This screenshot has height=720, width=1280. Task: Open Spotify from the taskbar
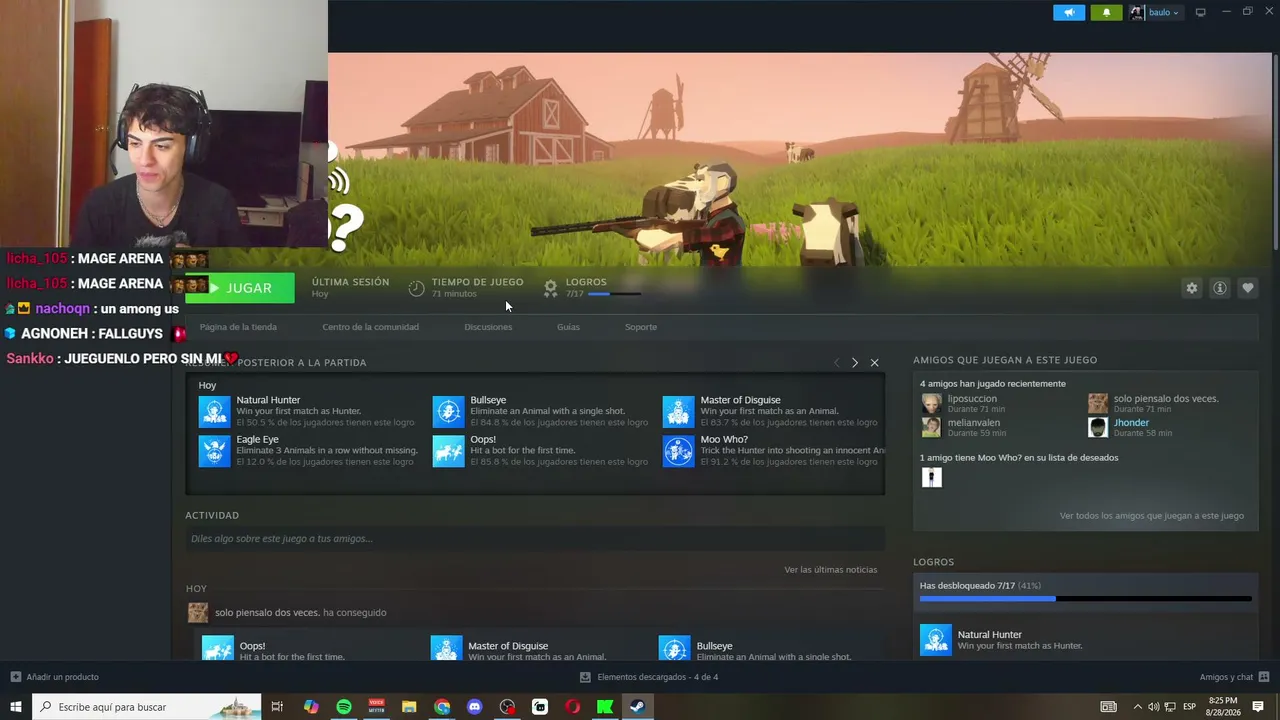coord(344,707)
